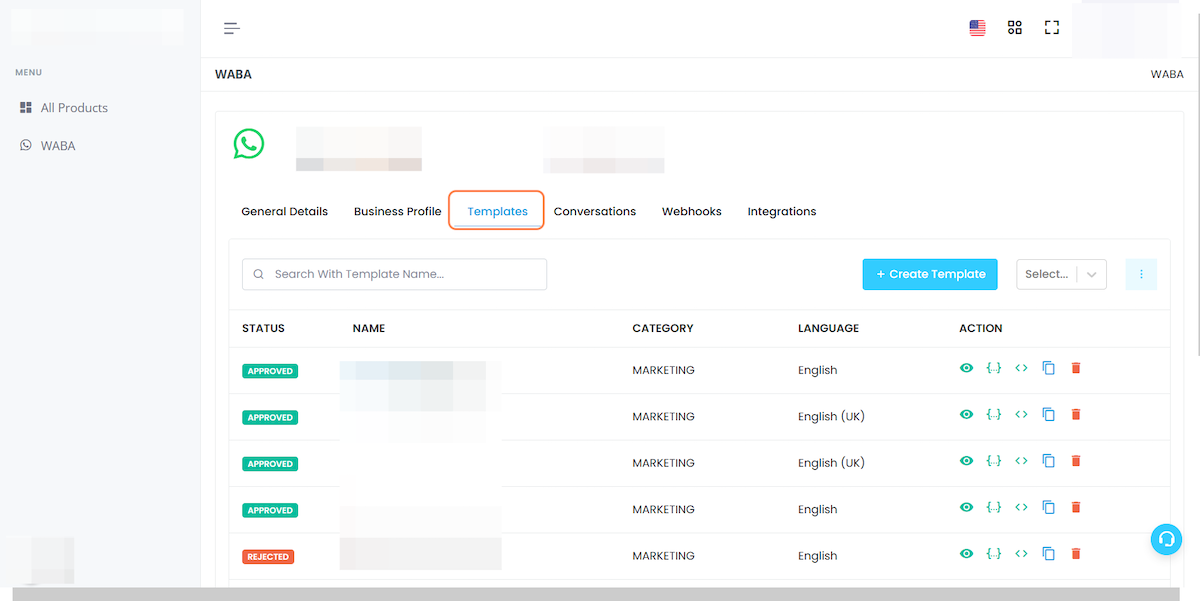Click the WABA page title heading

(233, 74)
